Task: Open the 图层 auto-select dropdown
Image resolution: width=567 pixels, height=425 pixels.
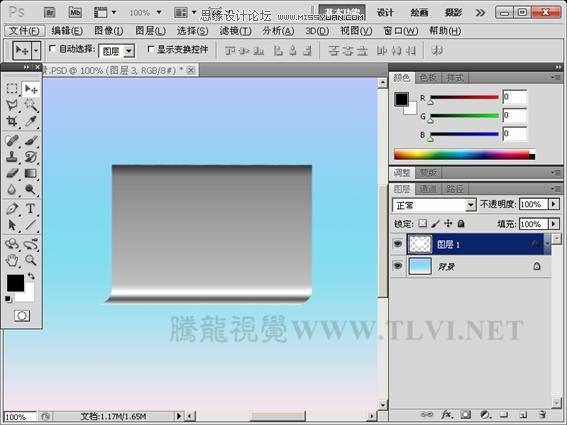Action: 129,51
